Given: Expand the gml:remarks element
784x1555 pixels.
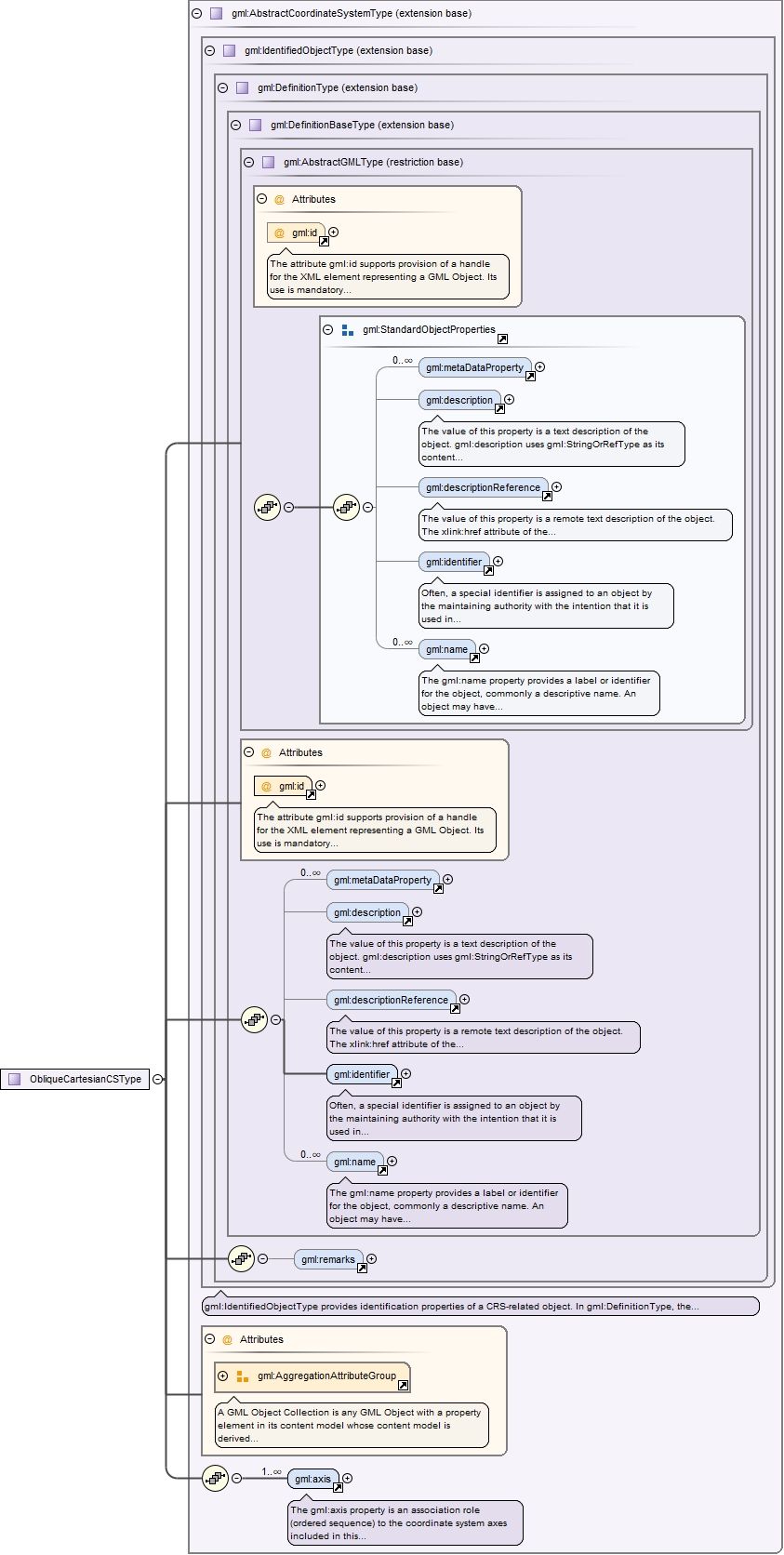Looking at the screenshot, I should click(371, 1258).
